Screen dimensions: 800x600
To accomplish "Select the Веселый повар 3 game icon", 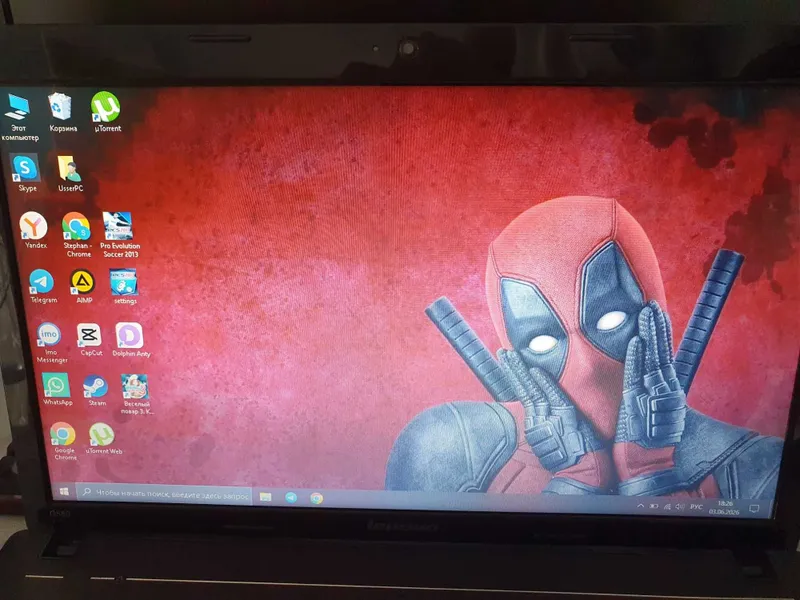I will click(x=136, y=394).
